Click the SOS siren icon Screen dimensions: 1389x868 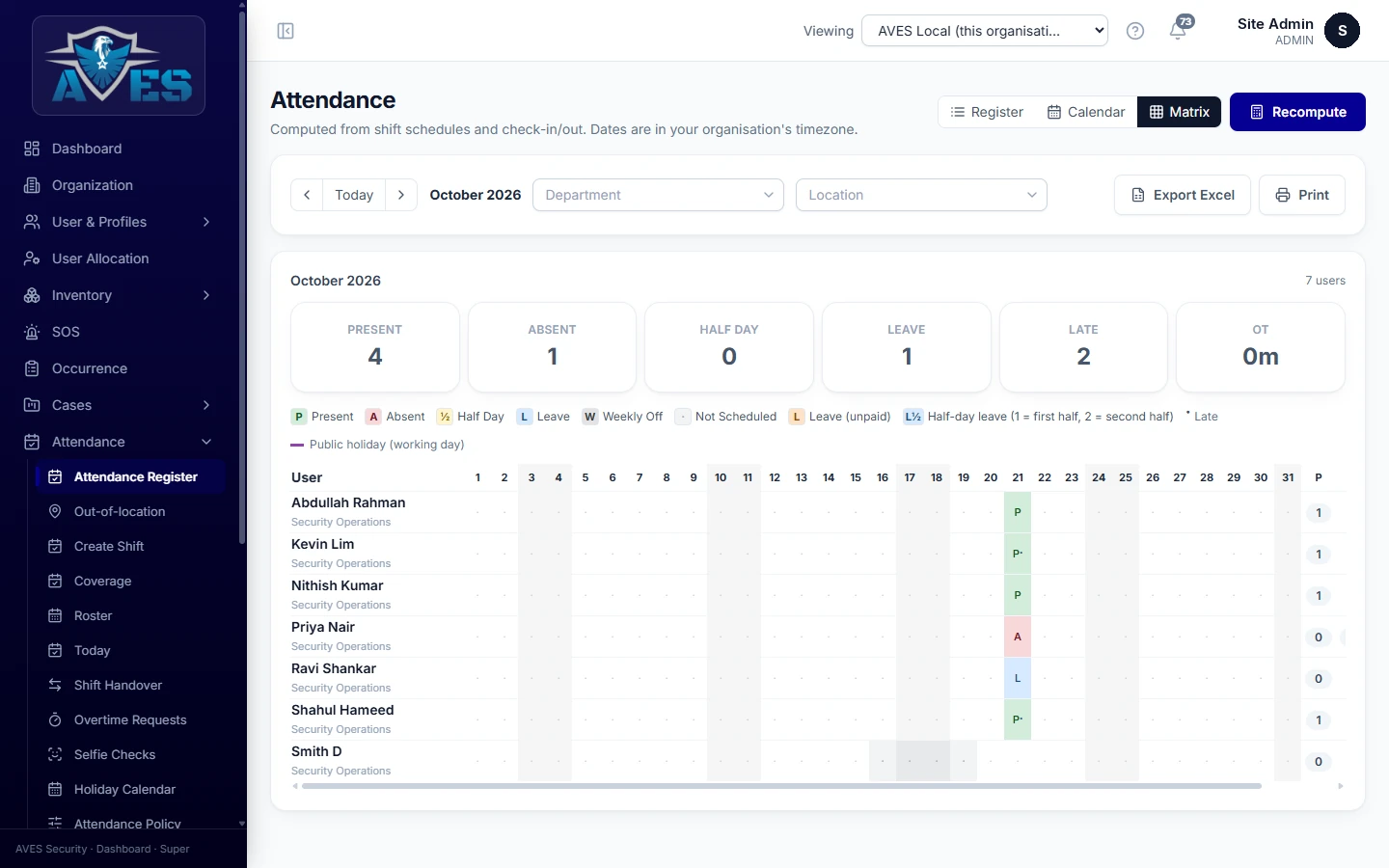pyautogui.click(x=32, y=332)
